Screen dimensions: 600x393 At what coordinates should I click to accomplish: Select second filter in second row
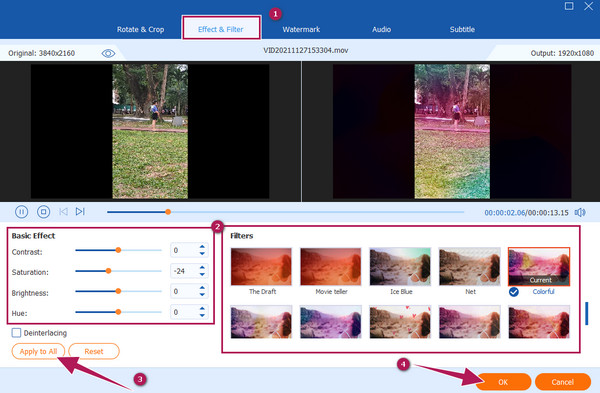(x=331, y=322)
